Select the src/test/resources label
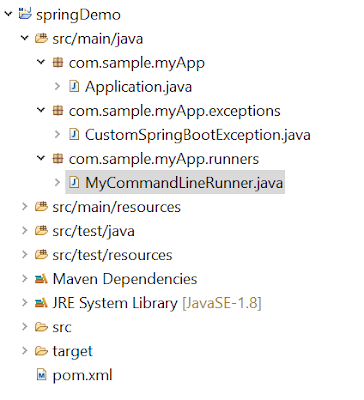This screenshot has width=364, height=400. point(112,255)
